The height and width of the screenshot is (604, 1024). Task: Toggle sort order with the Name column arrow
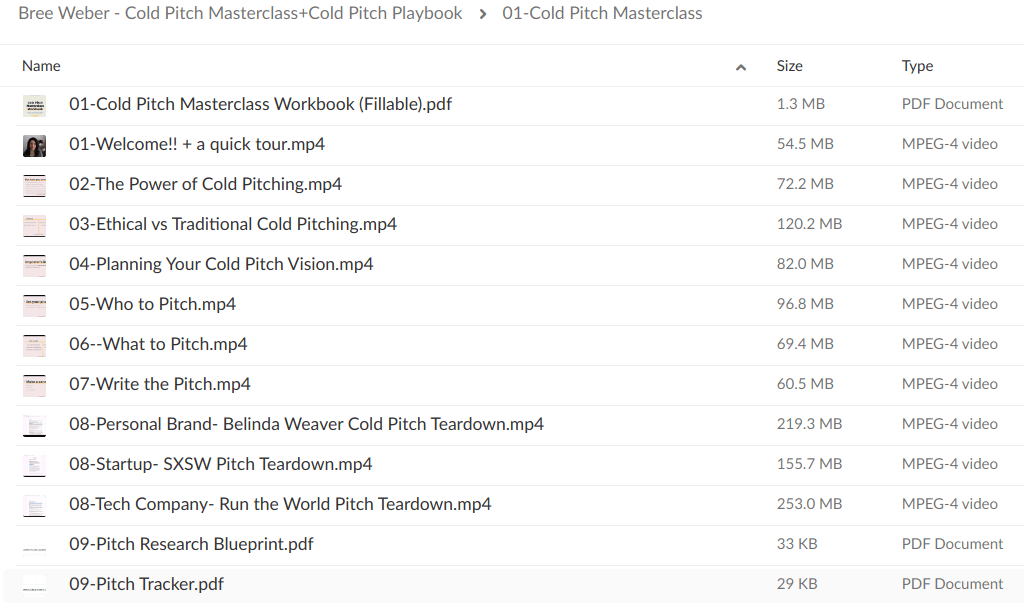740,67
